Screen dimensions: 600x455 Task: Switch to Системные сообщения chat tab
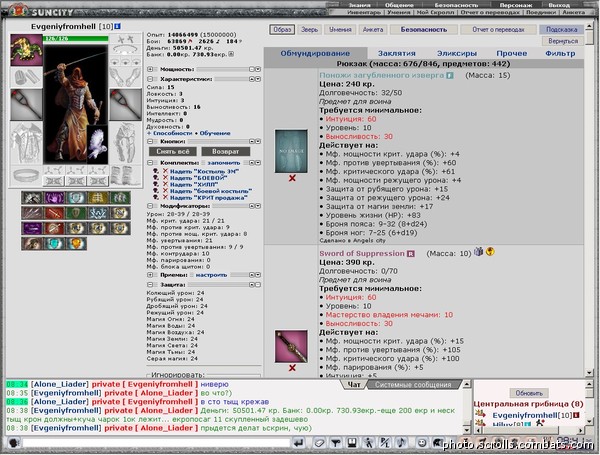413,385
